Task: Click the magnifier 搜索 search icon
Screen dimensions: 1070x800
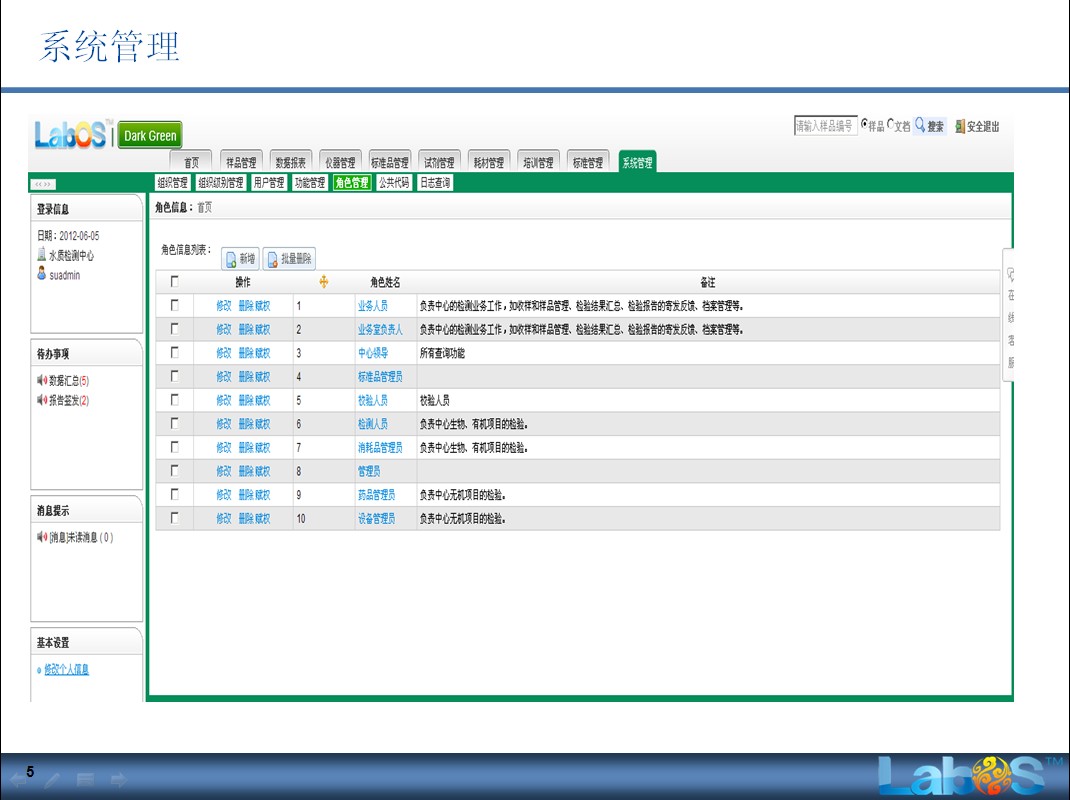Action: tap(920, 126)
